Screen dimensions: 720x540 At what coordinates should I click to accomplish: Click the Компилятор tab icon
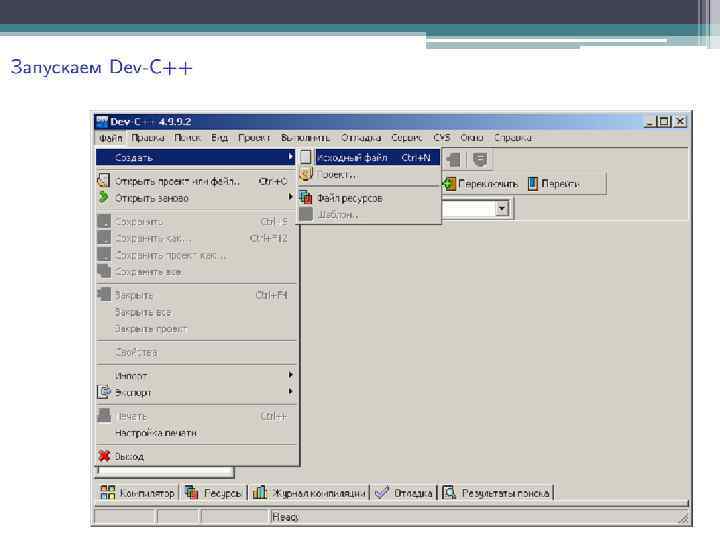(x=108, y=493)
